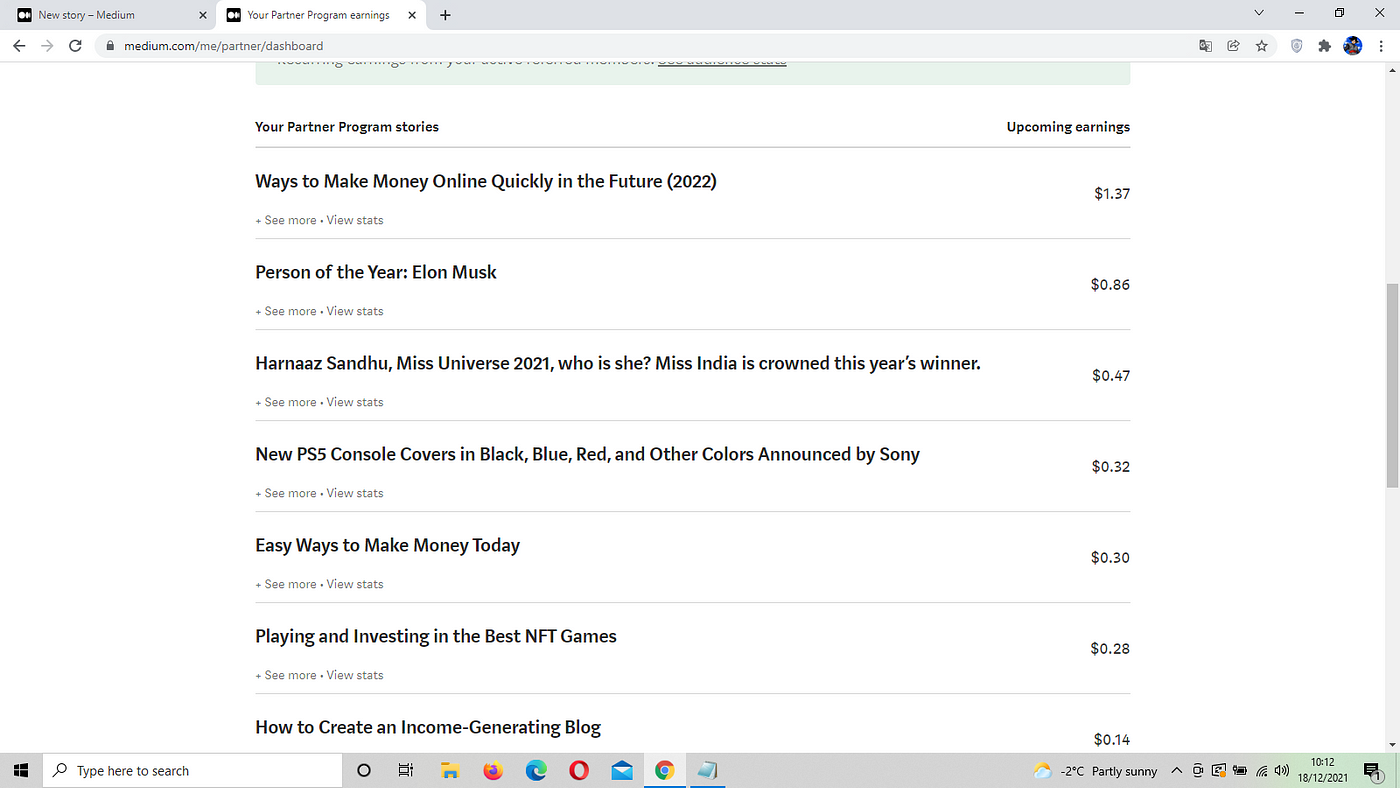Screen dimensions: 1400x788
Task: Open the Harnaaz Sandhu Miss Universe story title
Action: (618, 363)
